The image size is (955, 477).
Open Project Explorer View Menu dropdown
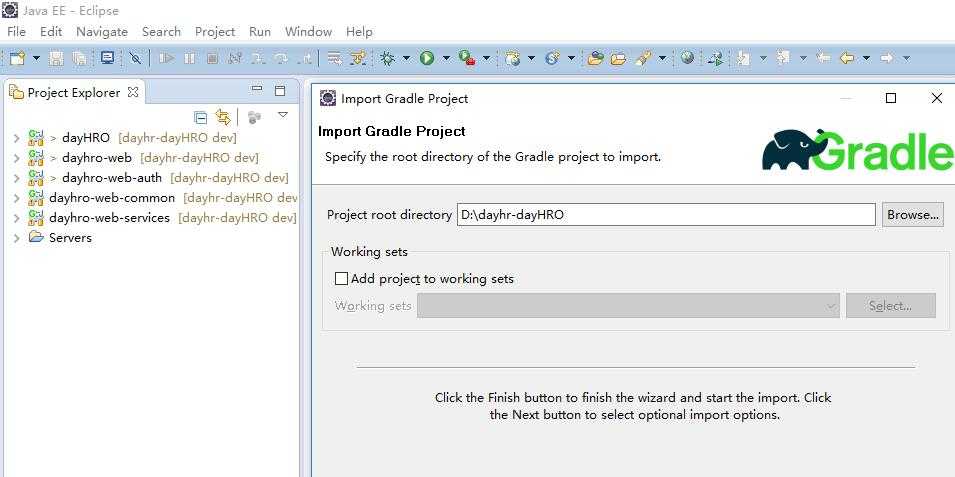click(x=283, y=116)
